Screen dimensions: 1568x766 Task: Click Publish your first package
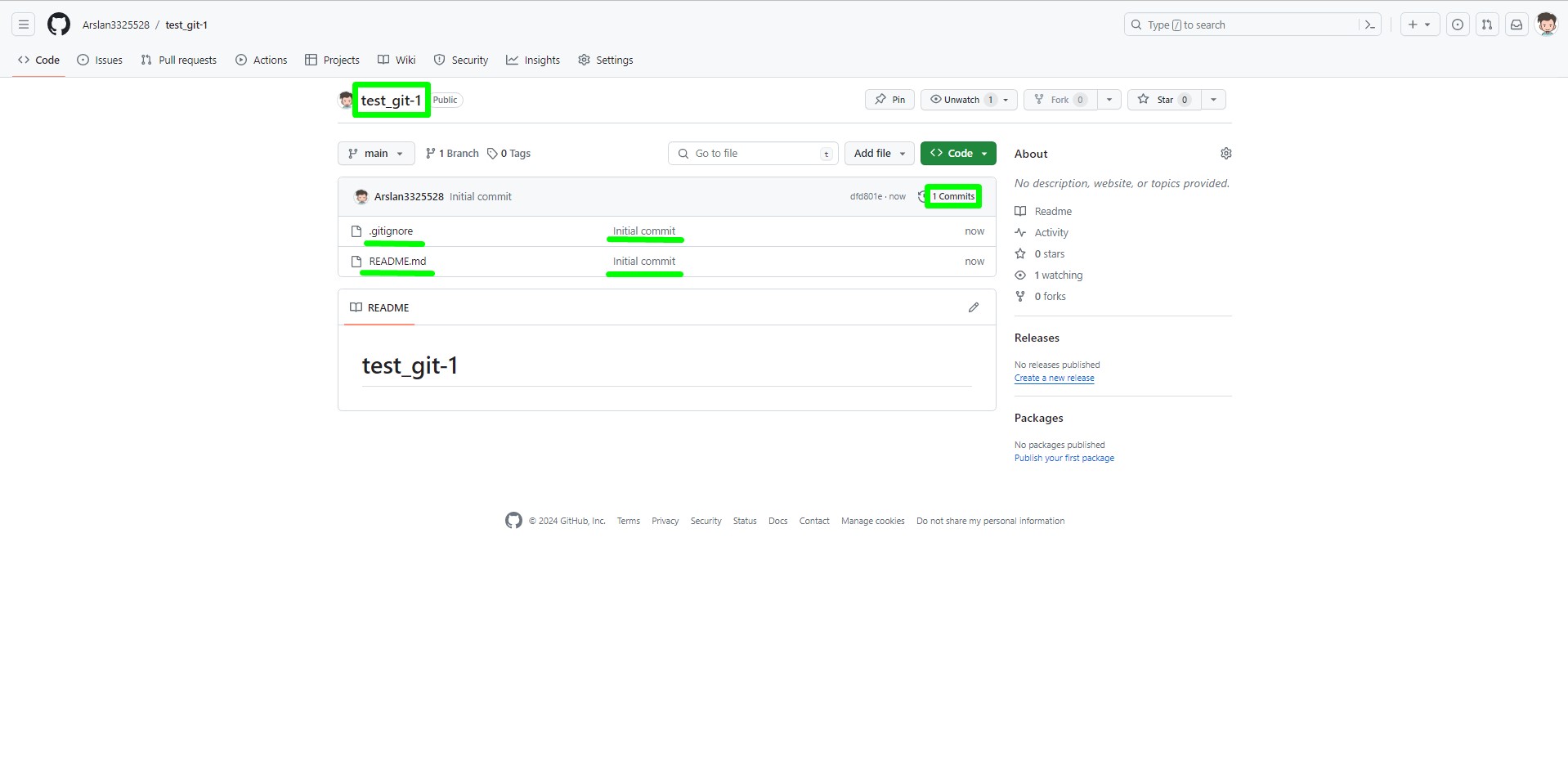click(1064, 458)
